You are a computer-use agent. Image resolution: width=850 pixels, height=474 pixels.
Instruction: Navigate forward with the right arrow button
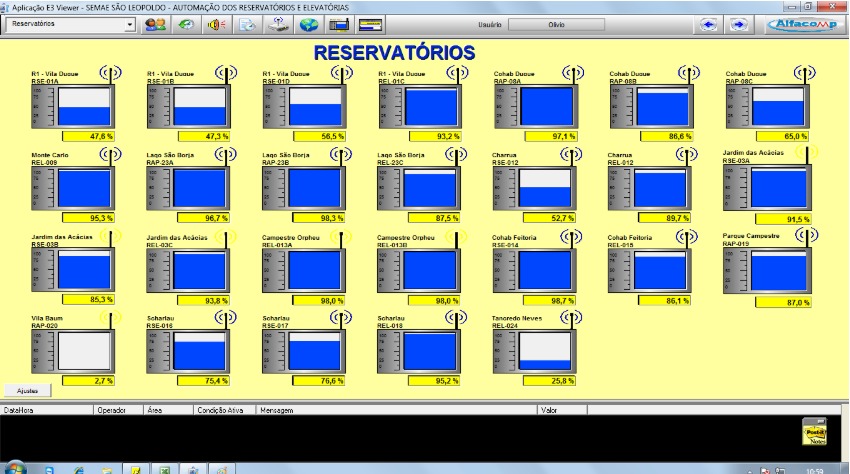pos(738,24)
